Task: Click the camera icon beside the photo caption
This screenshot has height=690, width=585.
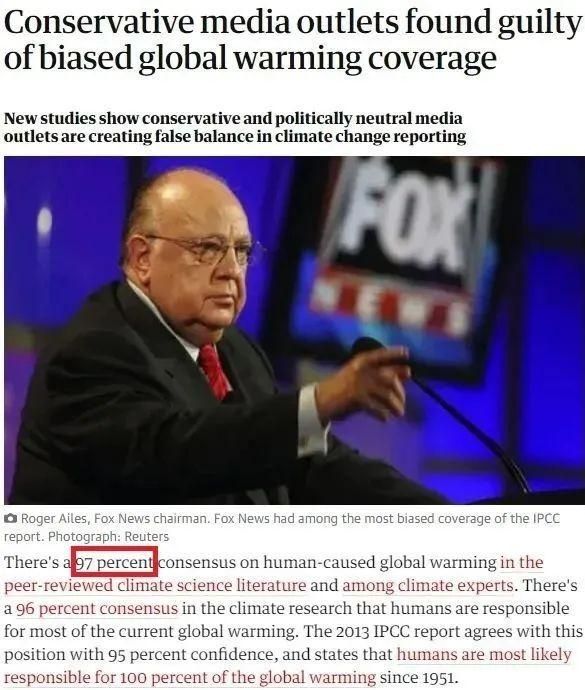Action: 11,518
